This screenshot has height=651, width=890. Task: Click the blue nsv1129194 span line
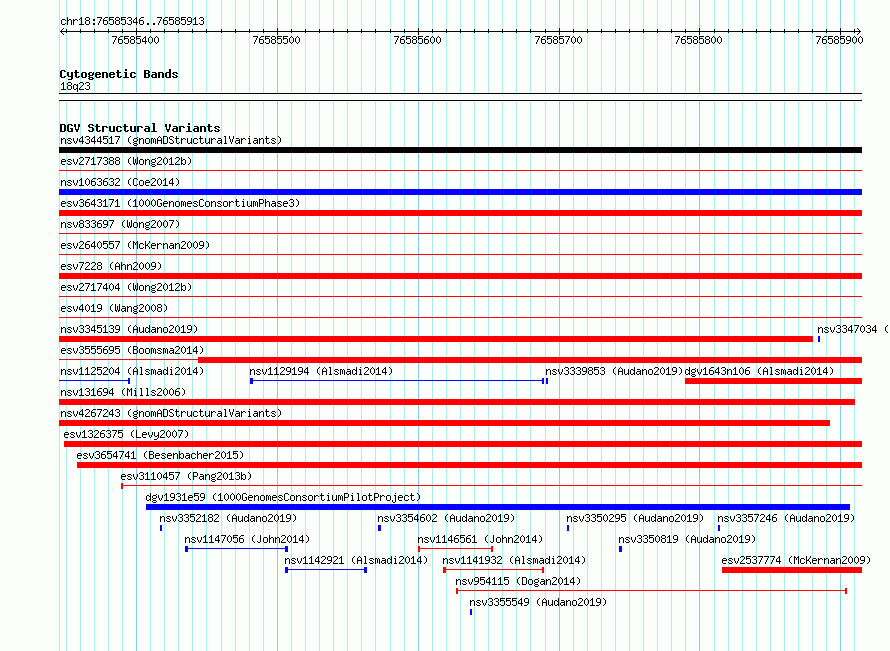pyautogui.click(x=397, y=381)
